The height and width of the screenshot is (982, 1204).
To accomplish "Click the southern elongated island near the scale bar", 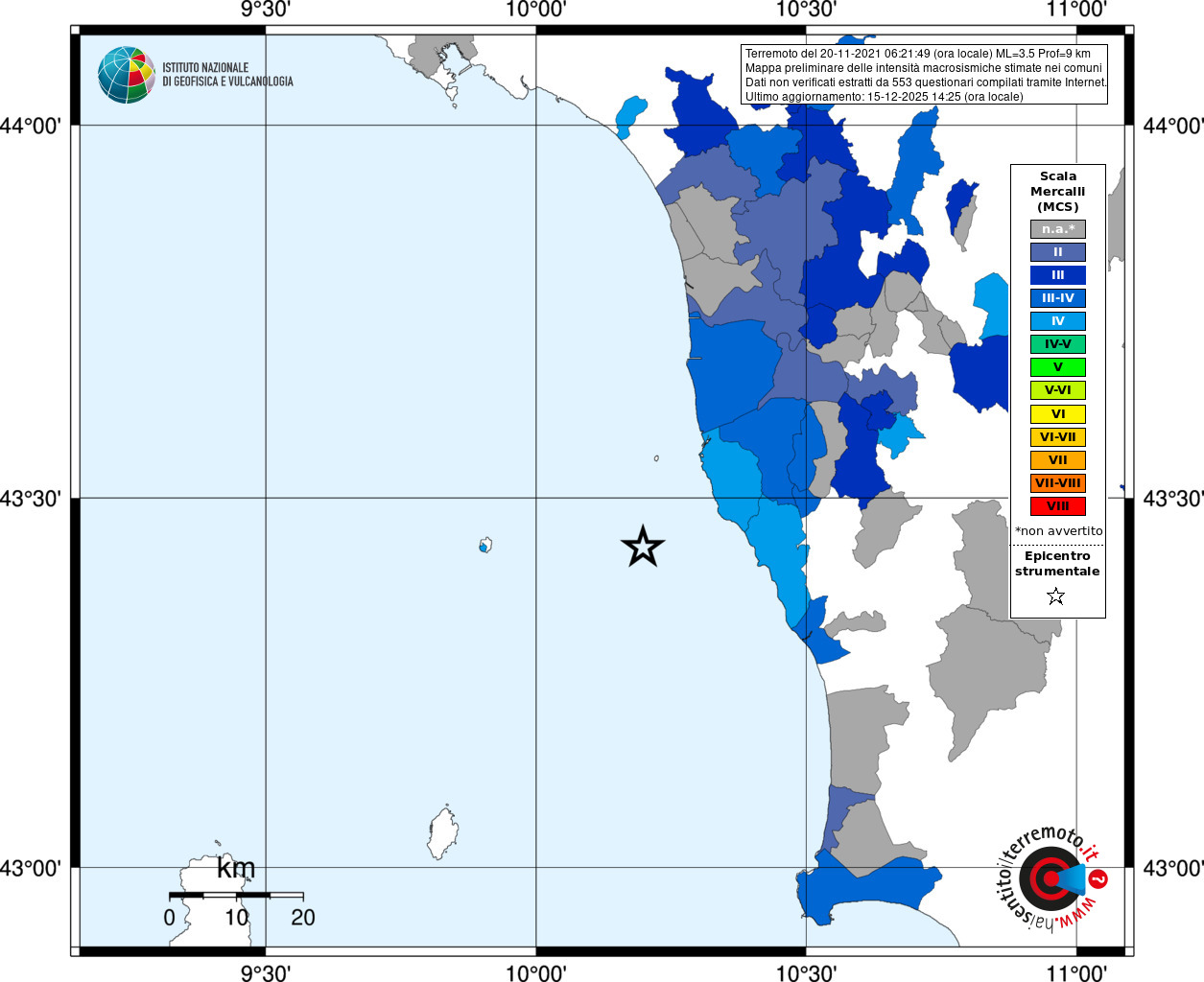I will click(442, 832).
